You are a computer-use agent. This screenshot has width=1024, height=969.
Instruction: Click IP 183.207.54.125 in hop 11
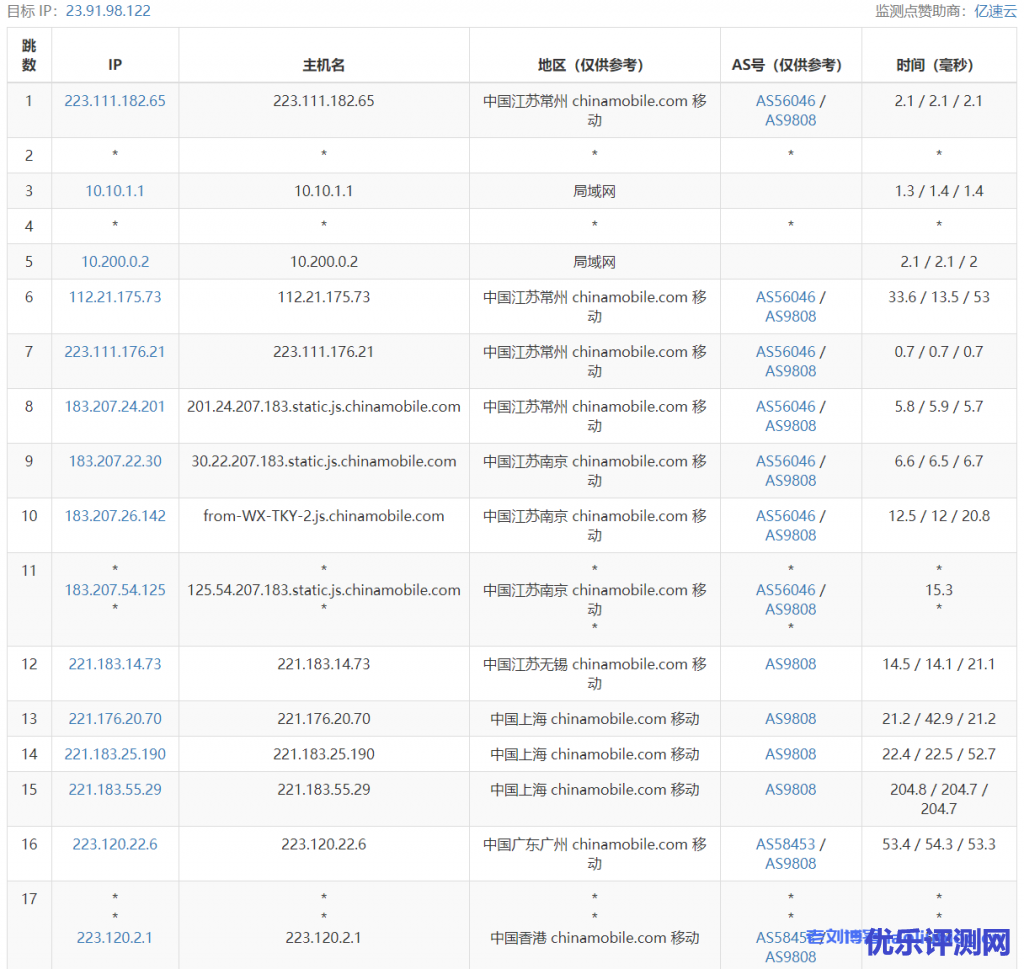click(115, 590)
